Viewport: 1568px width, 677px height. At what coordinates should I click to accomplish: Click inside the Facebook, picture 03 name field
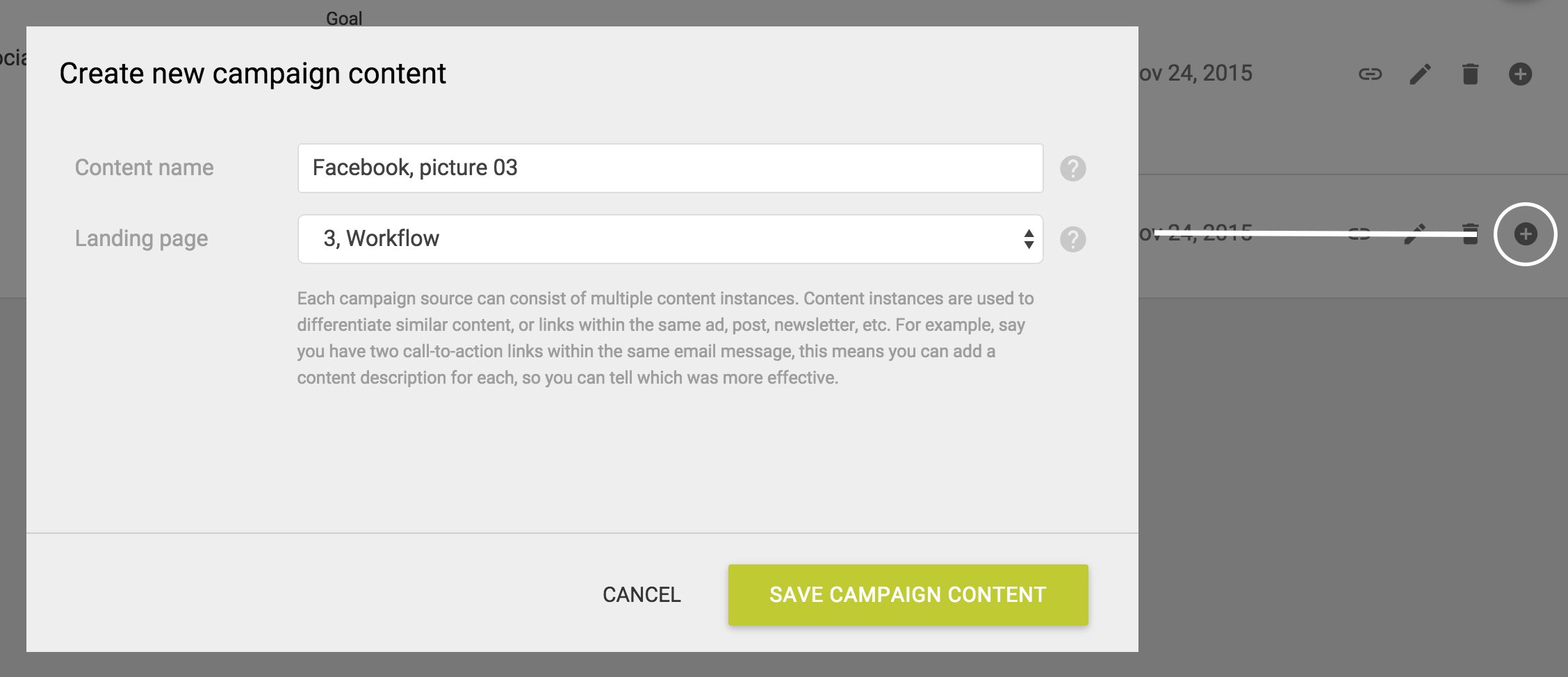point(670,168)
